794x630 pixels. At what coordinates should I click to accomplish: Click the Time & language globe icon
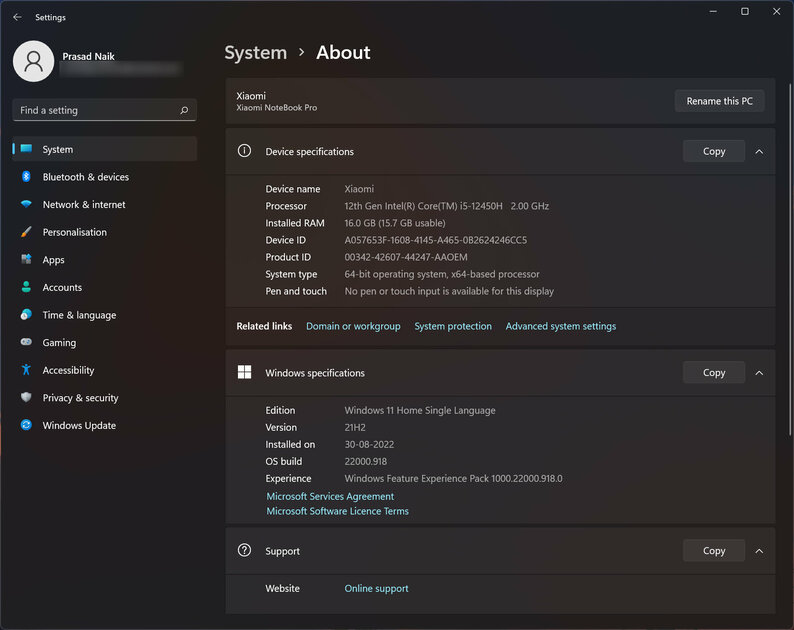tap(26, 314)
